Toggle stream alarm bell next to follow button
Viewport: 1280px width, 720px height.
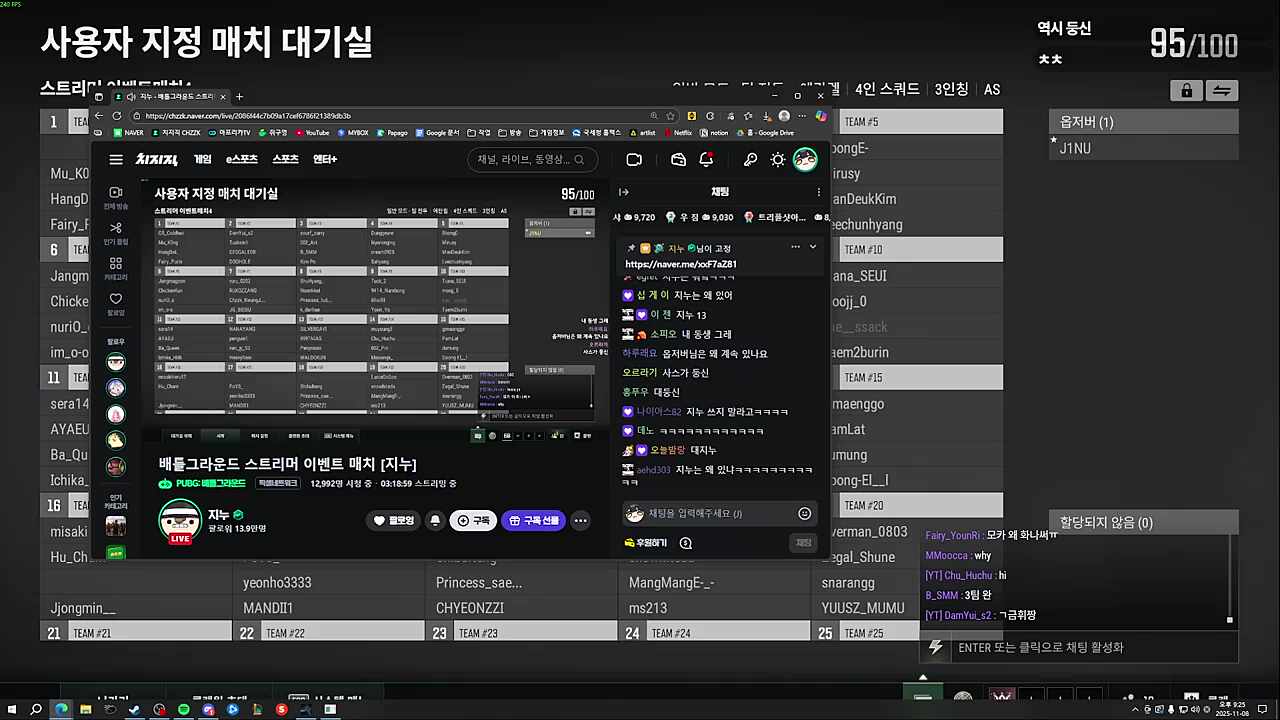(x=434, y=520)
